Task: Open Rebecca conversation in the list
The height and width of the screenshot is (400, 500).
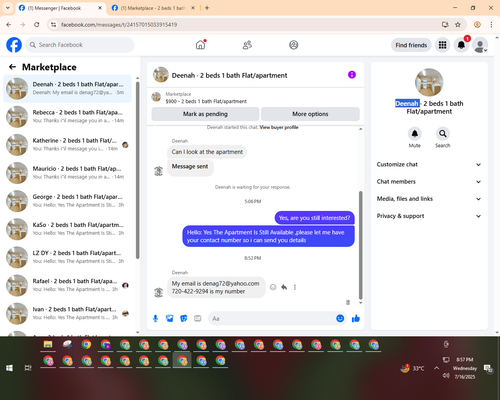Action: [x=67, y=117]
